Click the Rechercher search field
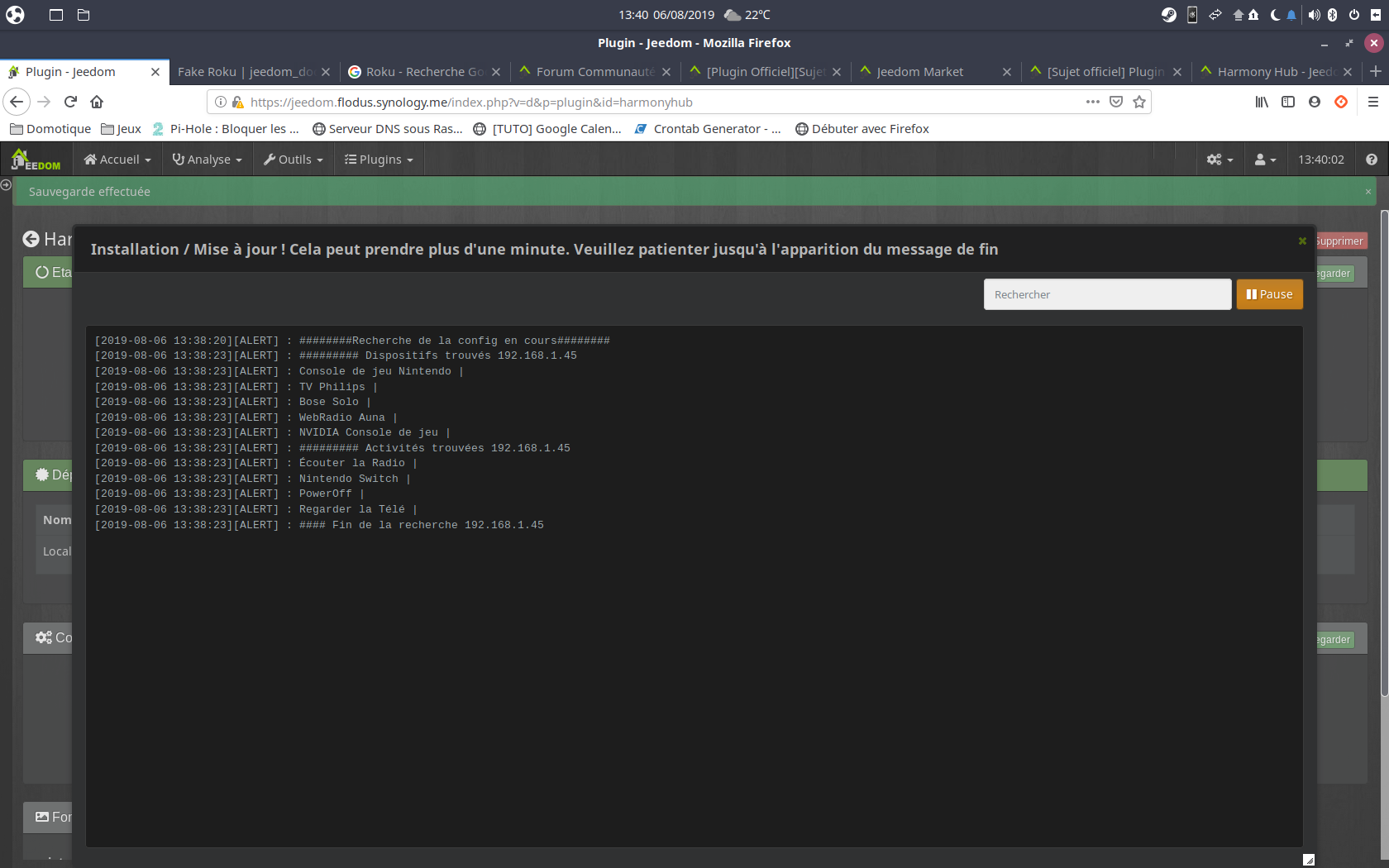 click(1107, 294)
